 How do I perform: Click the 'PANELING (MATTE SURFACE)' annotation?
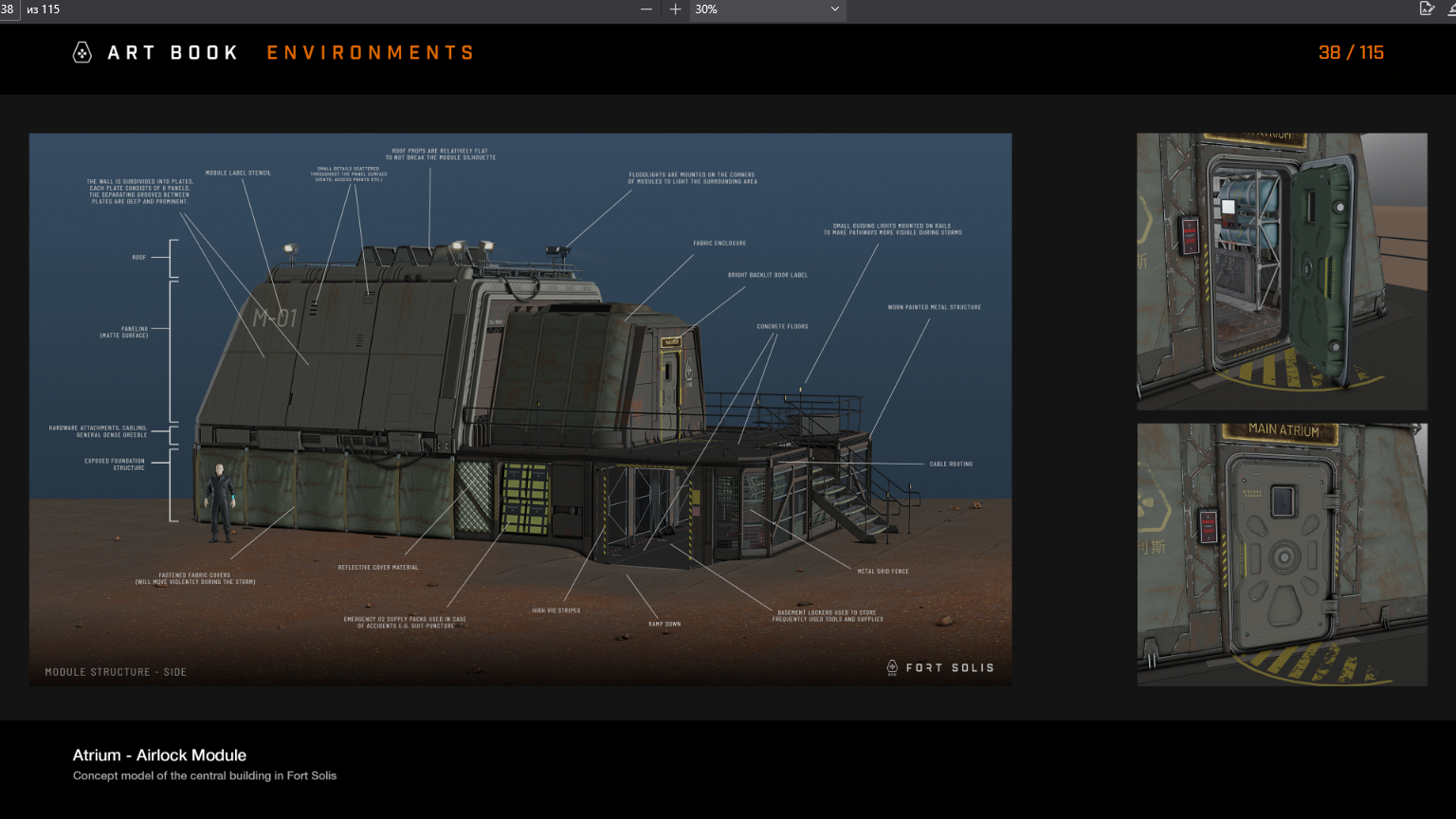[x=124, y=332]
